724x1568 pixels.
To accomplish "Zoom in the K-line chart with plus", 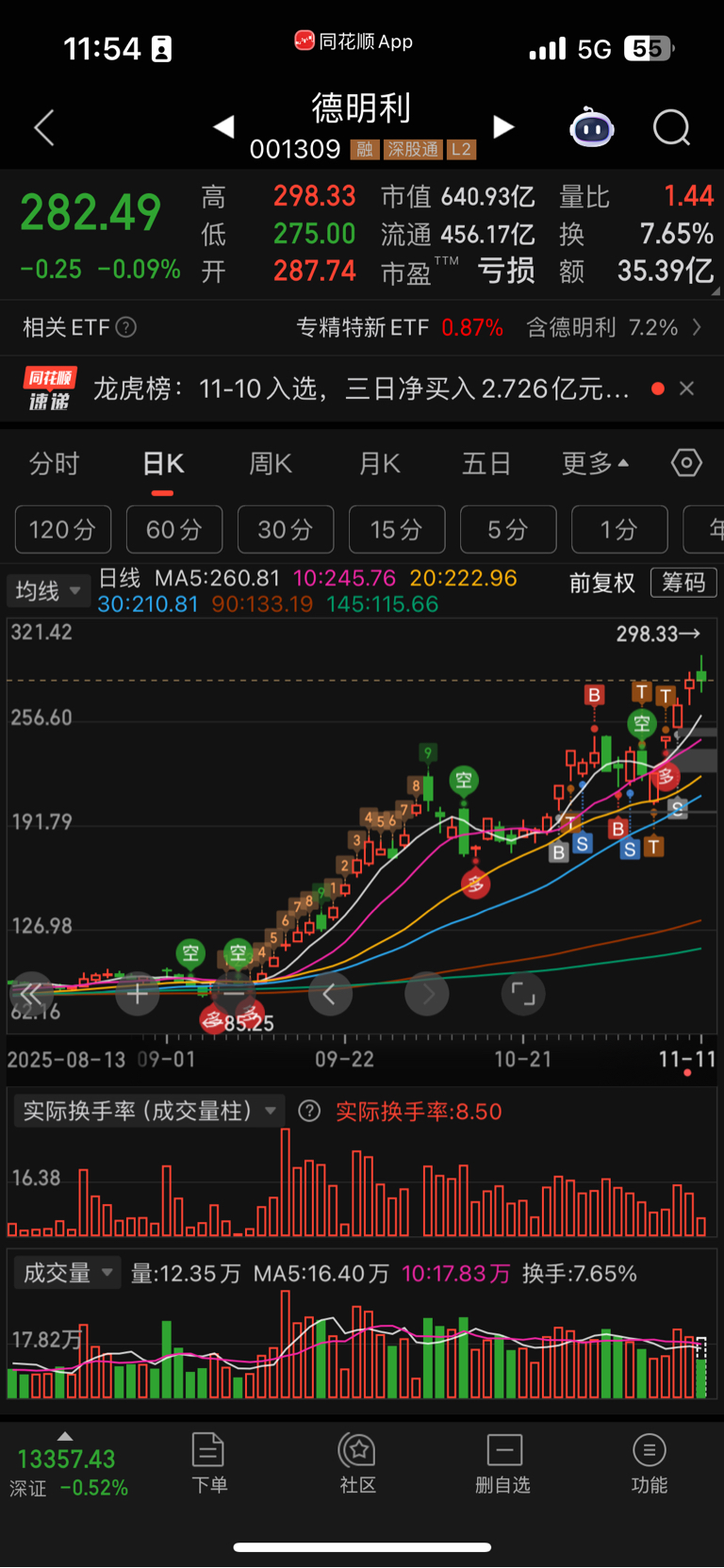I will [x=137, y=994].
